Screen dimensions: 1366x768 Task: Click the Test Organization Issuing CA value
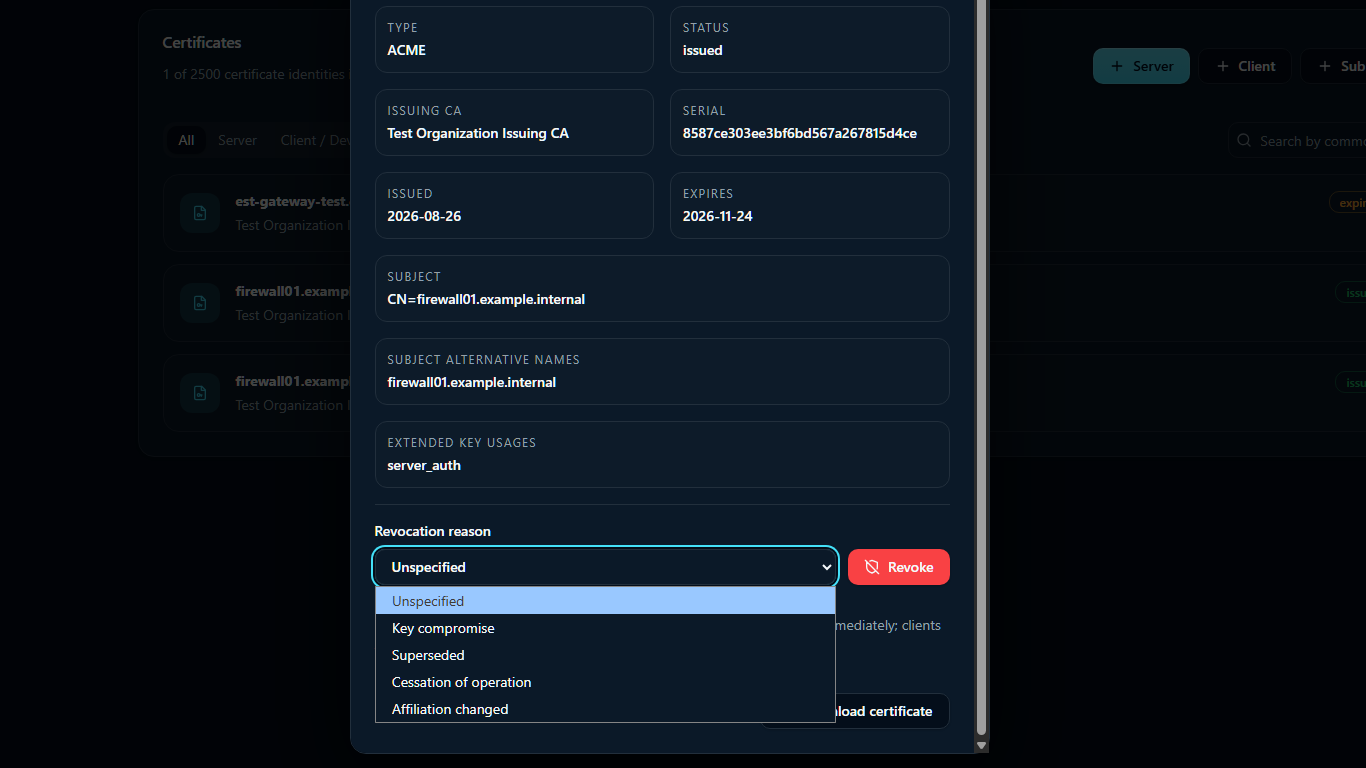pyautogui.click(x=478, y=133)
